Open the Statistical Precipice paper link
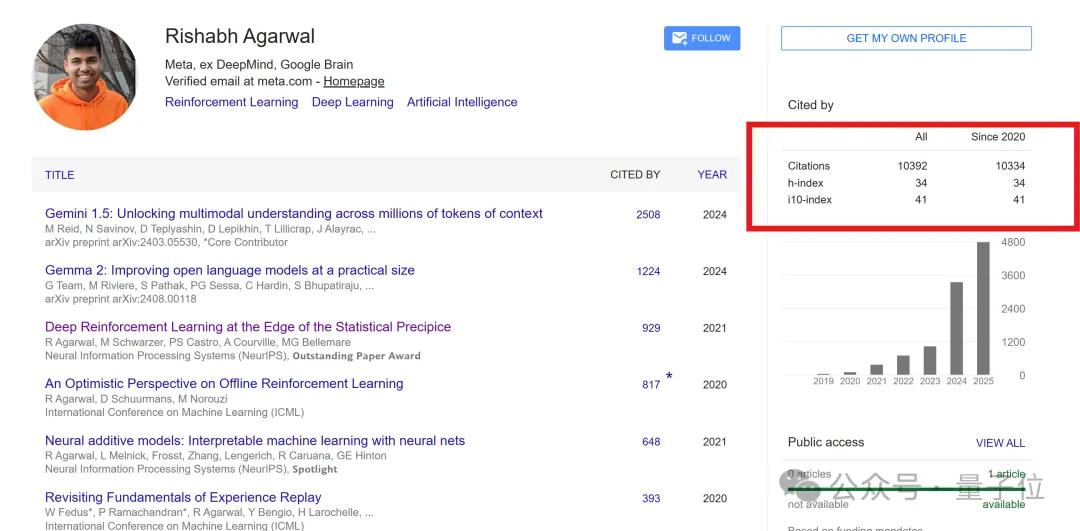This screenshot has height=531, width=1080. (x=248, y=327)
